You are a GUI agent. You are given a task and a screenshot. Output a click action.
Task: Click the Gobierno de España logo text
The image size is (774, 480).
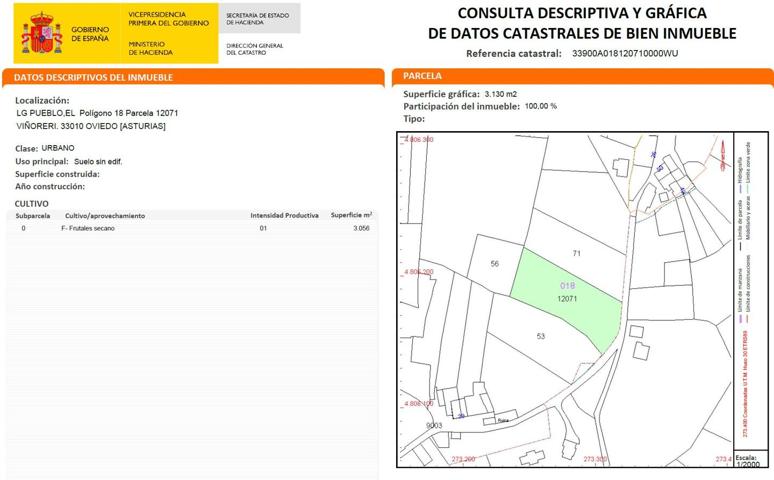pos(90,34)
